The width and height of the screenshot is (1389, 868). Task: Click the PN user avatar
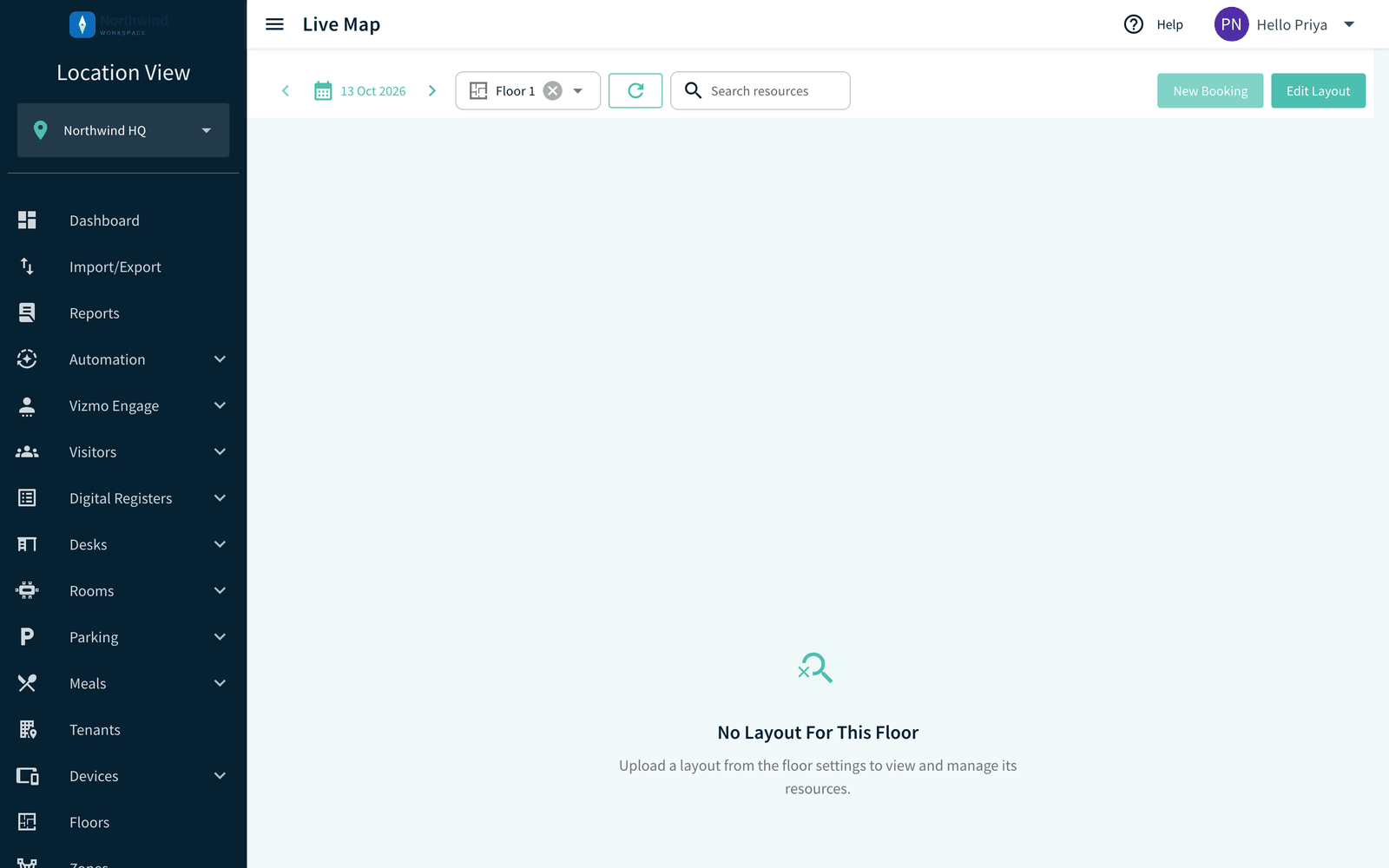tap(1231, 24)
